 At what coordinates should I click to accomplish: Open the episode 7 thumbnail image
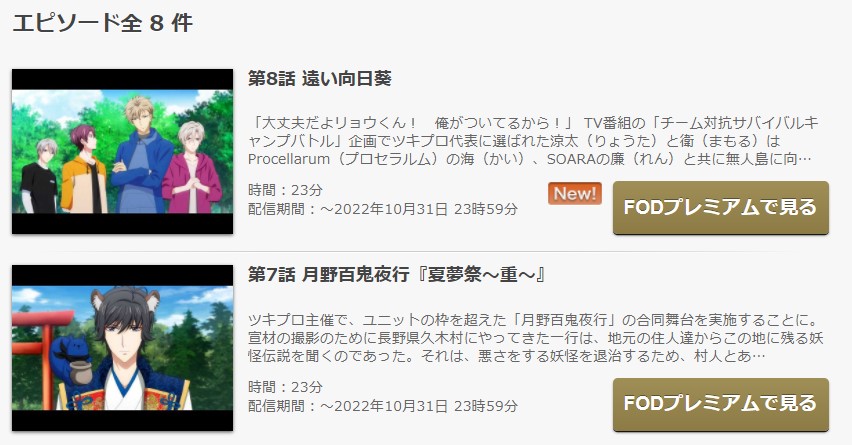tap(122, 348)
